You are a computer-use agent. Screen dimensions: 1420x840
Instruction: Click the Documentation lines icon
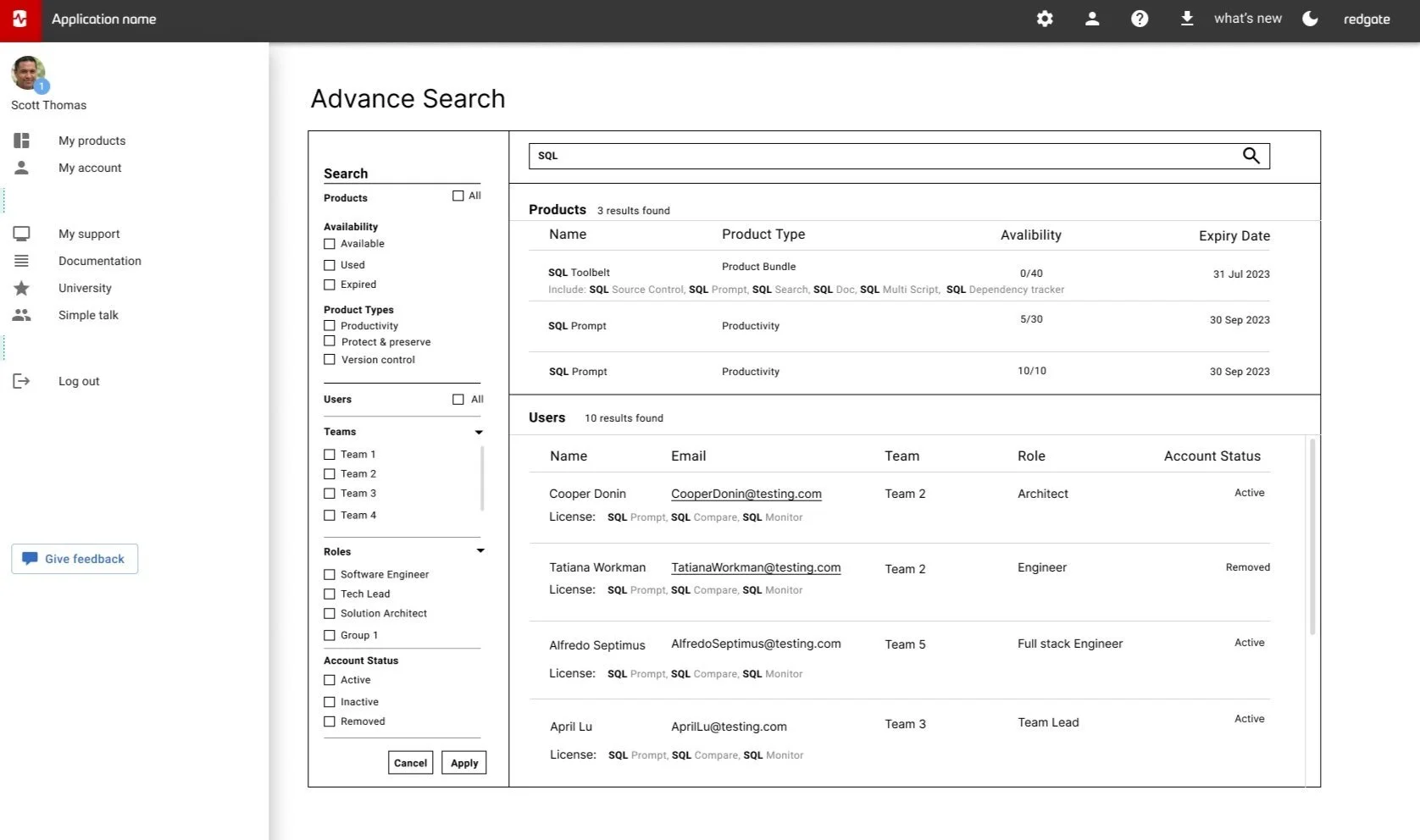(x=22, y=261)
